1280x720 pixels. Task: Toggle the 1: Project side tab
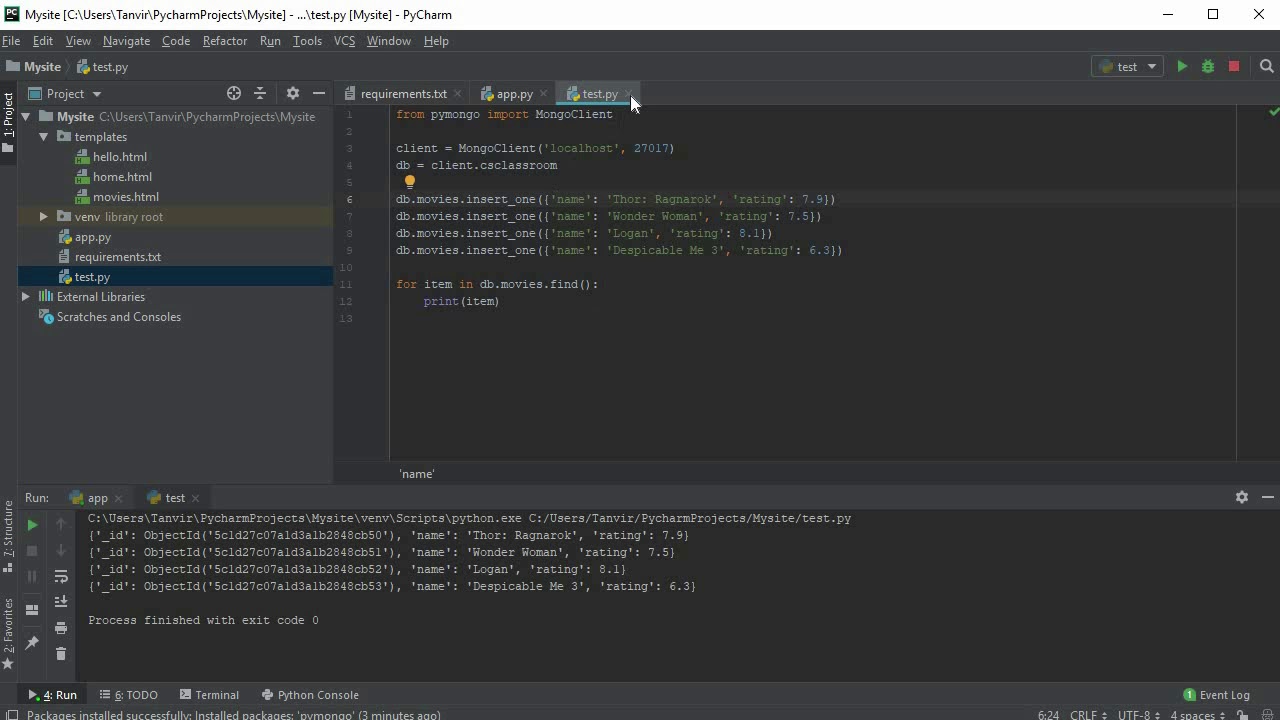pos(8,122)
